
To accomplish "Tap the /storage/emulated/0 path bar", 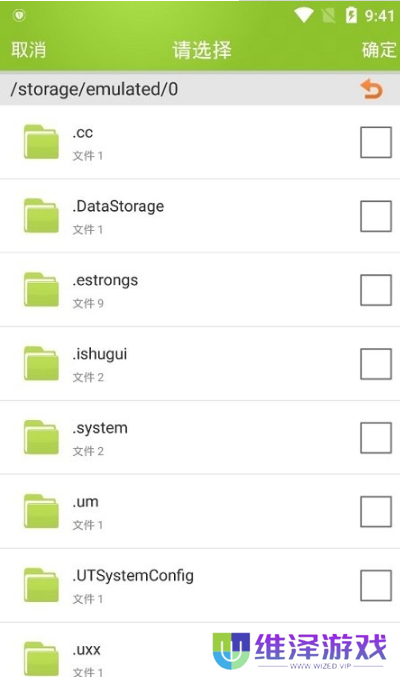I will [x=200, y=89].
